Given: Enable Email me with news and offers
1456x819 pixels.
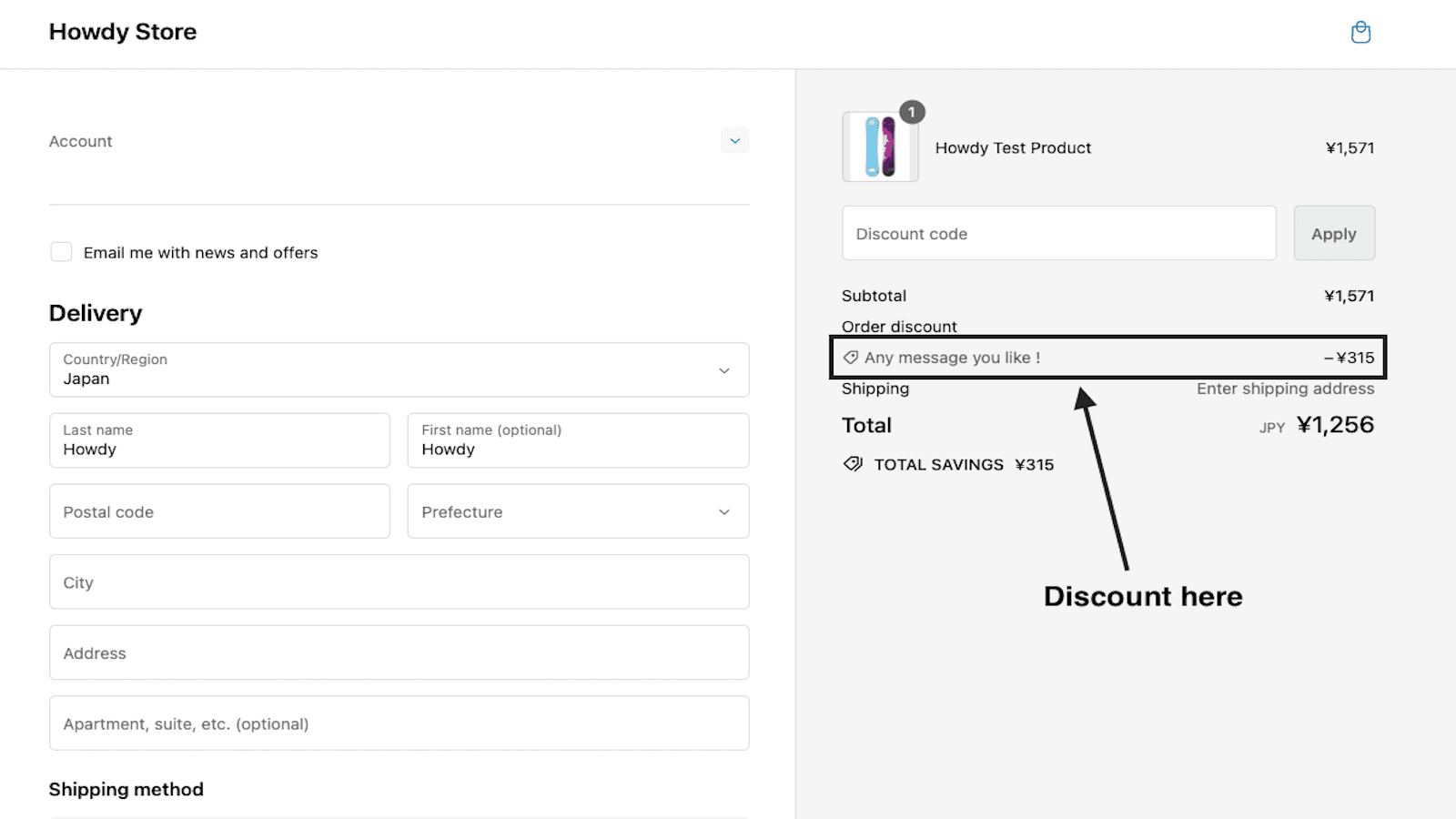Looking at the screenshot, I should pyautogui.click(x=61, y=252).
